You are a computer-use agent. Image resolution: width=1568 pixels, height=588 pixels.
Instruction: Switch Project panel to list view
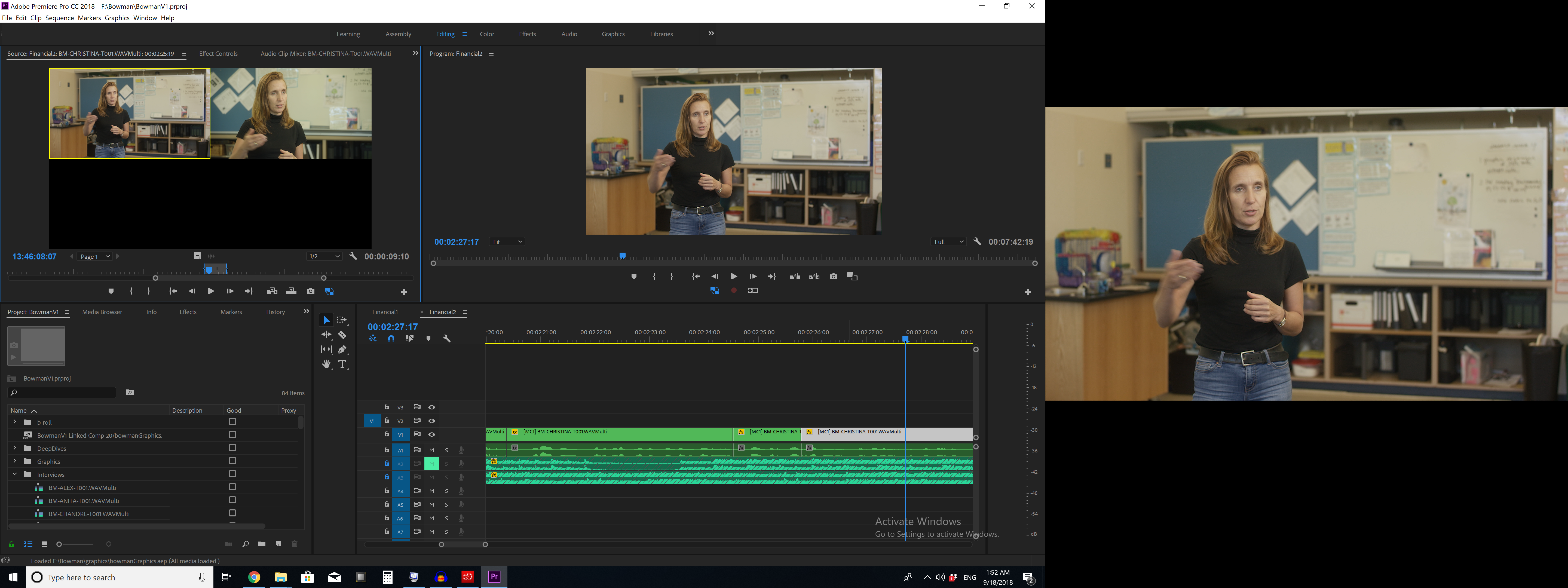click(27, 544)
